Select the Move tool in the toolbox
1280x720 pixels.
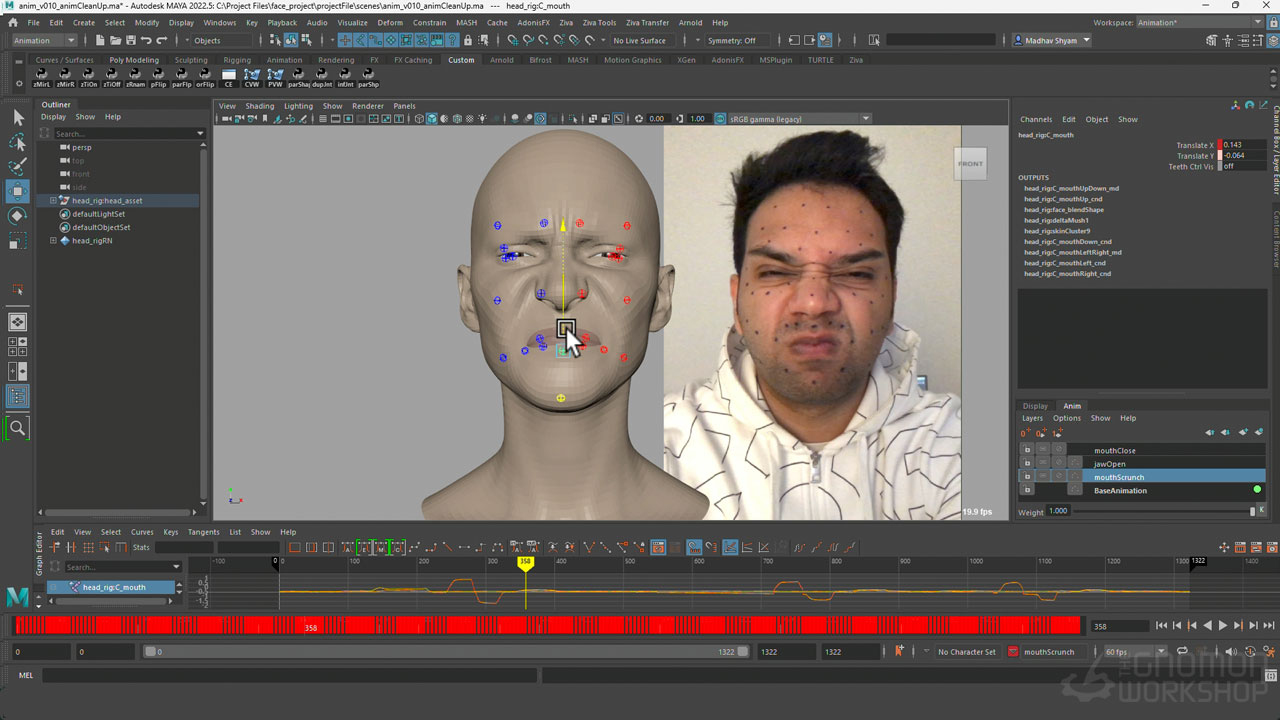coord(18,190)
